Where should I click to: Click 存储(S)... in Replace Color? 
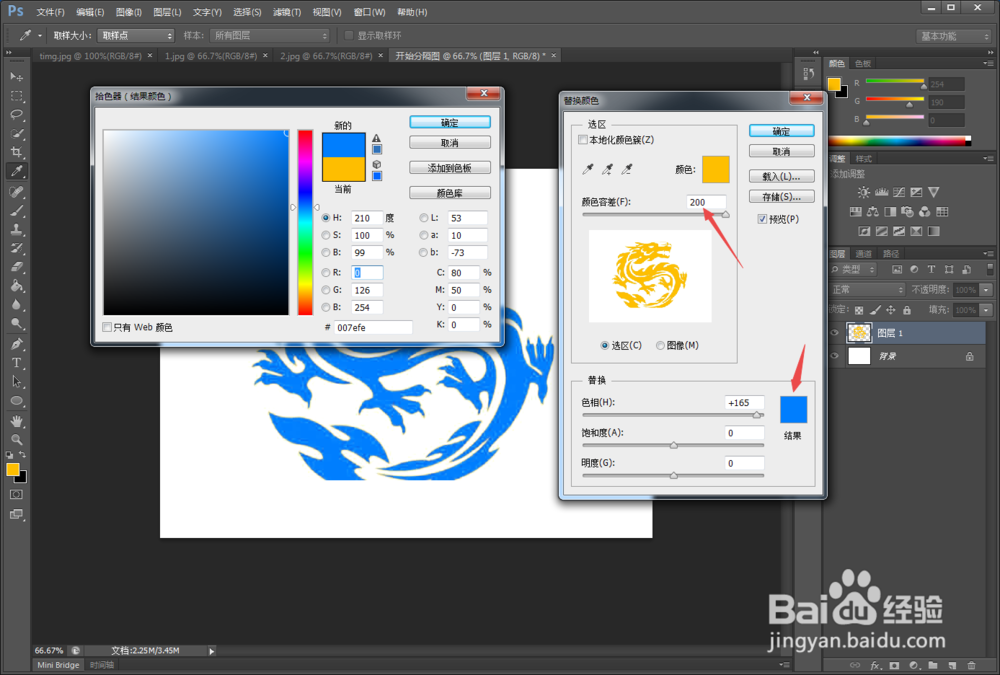(781, 197)
